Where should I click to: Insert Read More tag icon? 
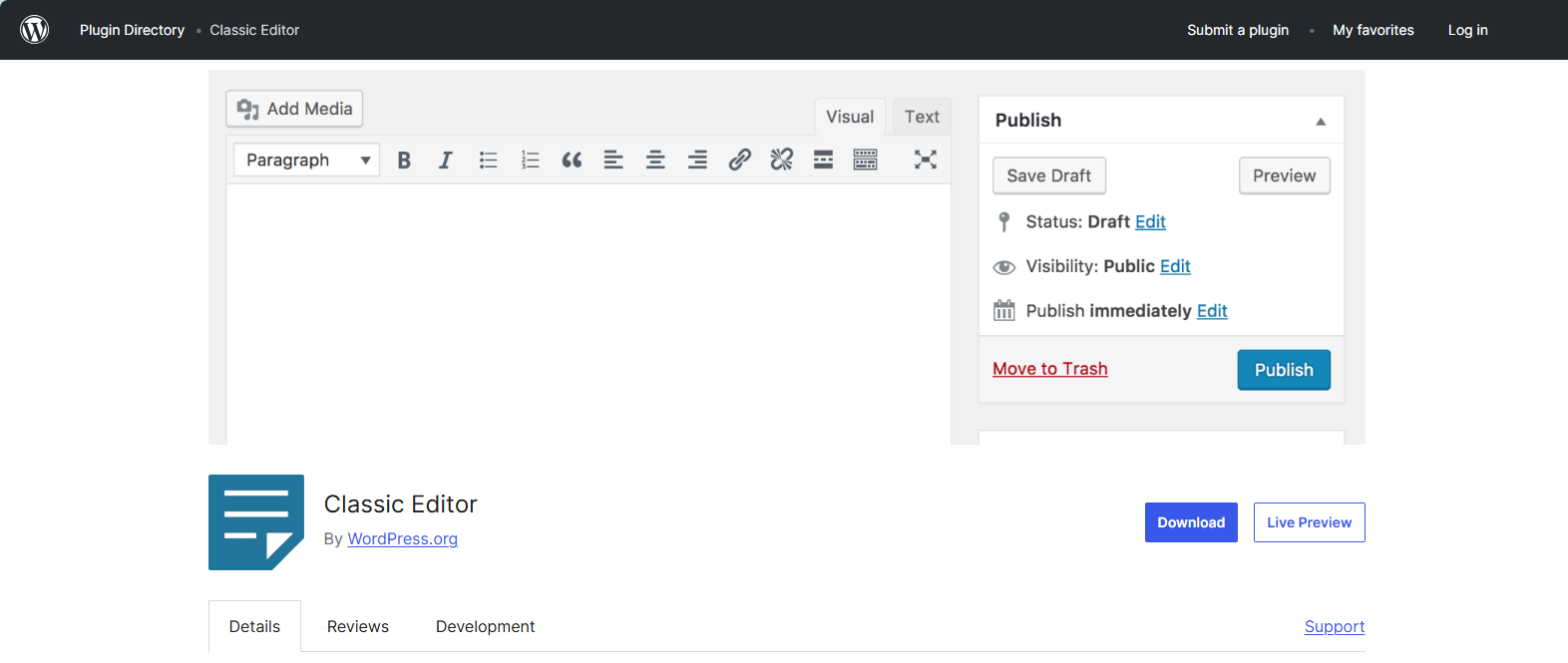click(823, 160)
